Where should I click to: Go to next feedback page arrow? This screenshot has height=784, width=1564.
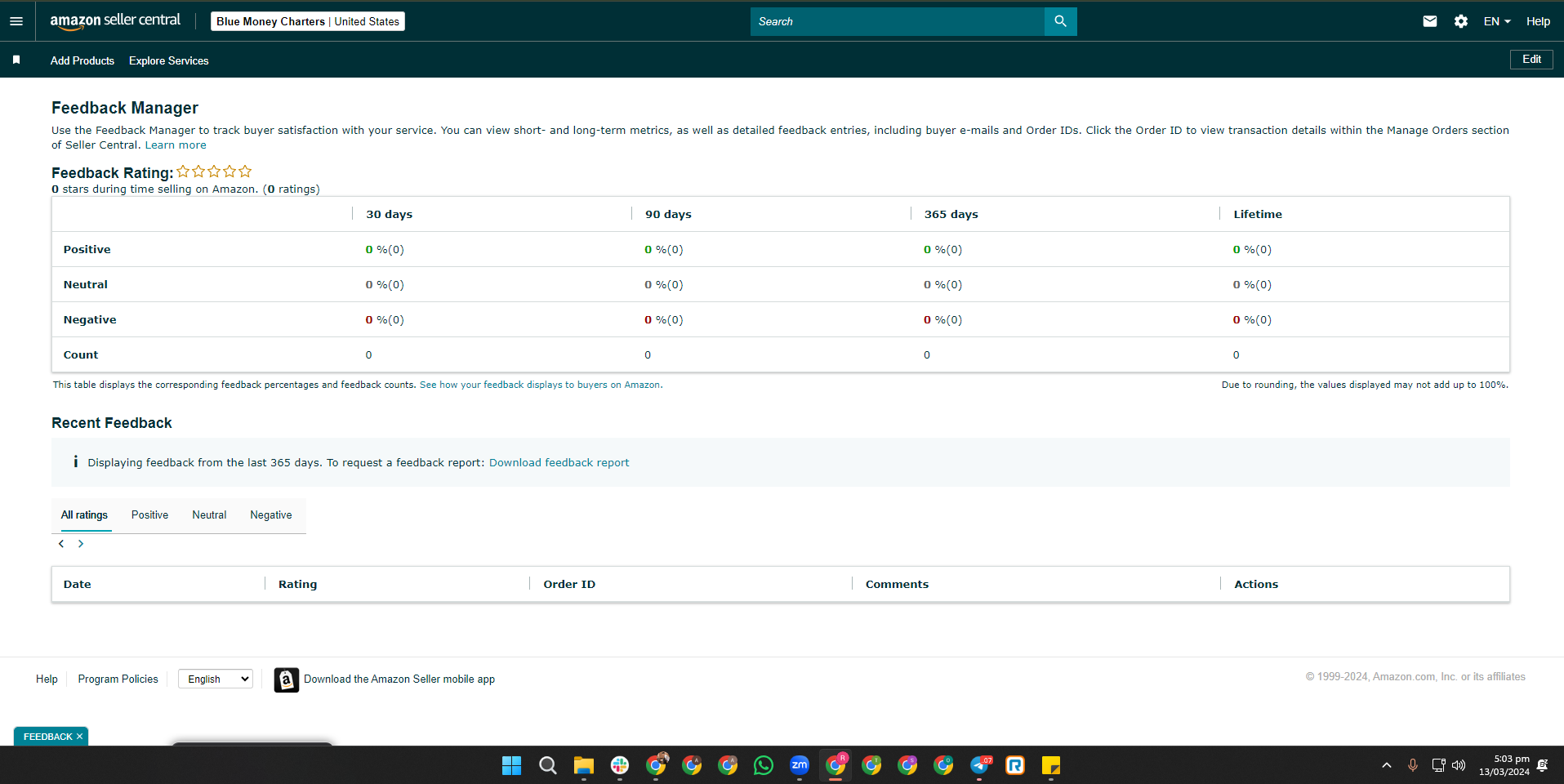(x=81, y=543)
